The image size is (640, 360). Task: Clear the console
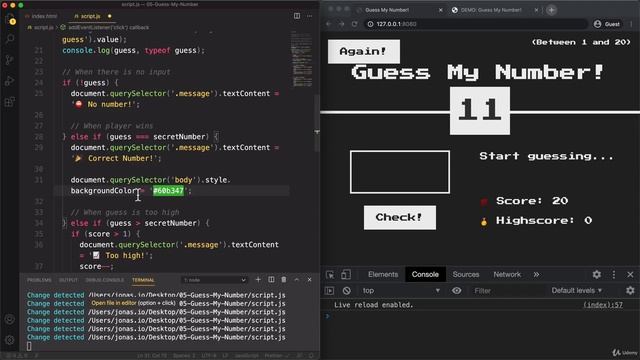[x=347, y=291]
